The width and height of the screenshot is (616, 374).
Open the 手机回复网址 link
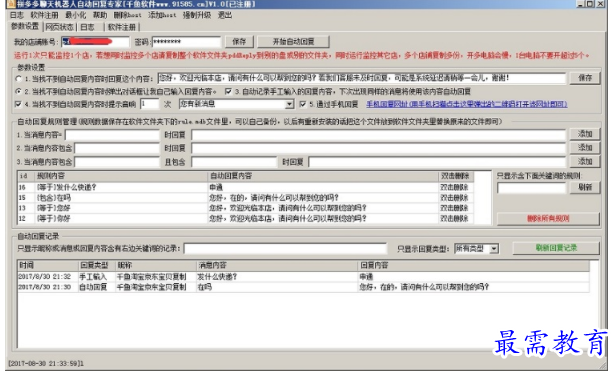click(467, 104)
